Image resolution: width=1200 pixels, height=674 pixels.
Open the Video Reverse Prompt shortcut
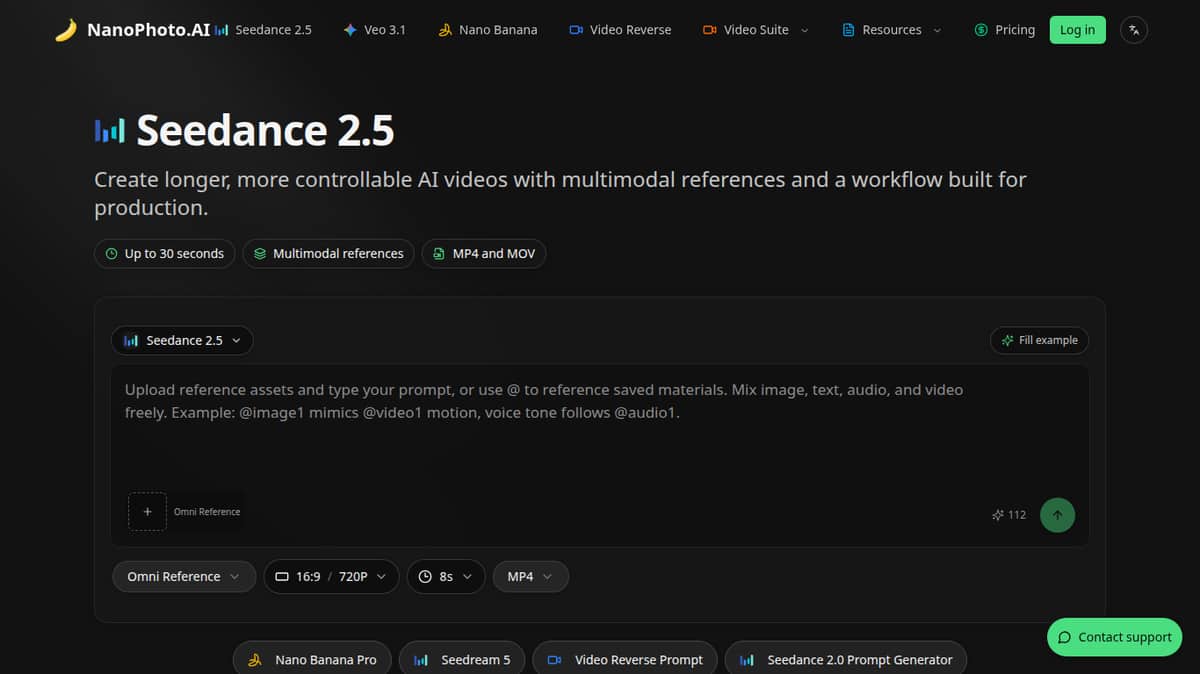pos(625,659)
